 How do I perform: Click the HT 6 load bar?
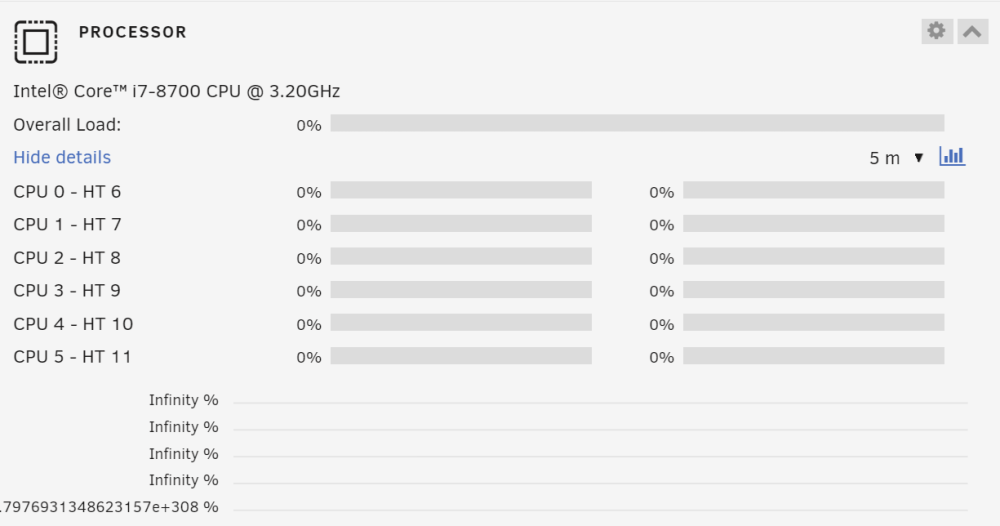(x=814, y=190)
